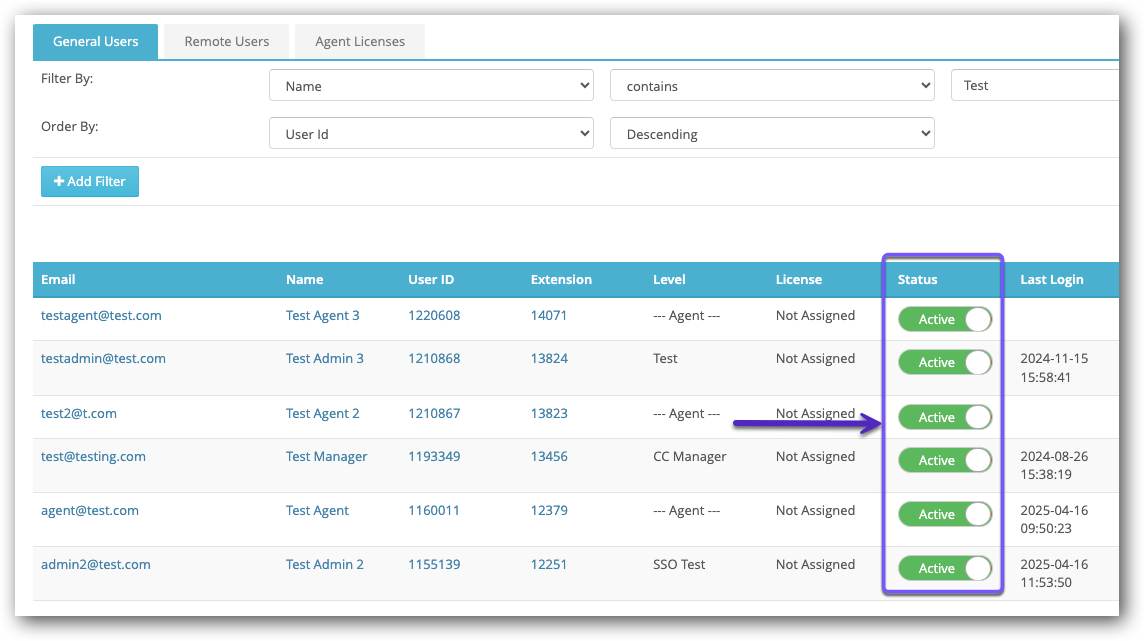Click extension 13823
The width and height of the screenshot is (1144, 641).
(549, 413)
